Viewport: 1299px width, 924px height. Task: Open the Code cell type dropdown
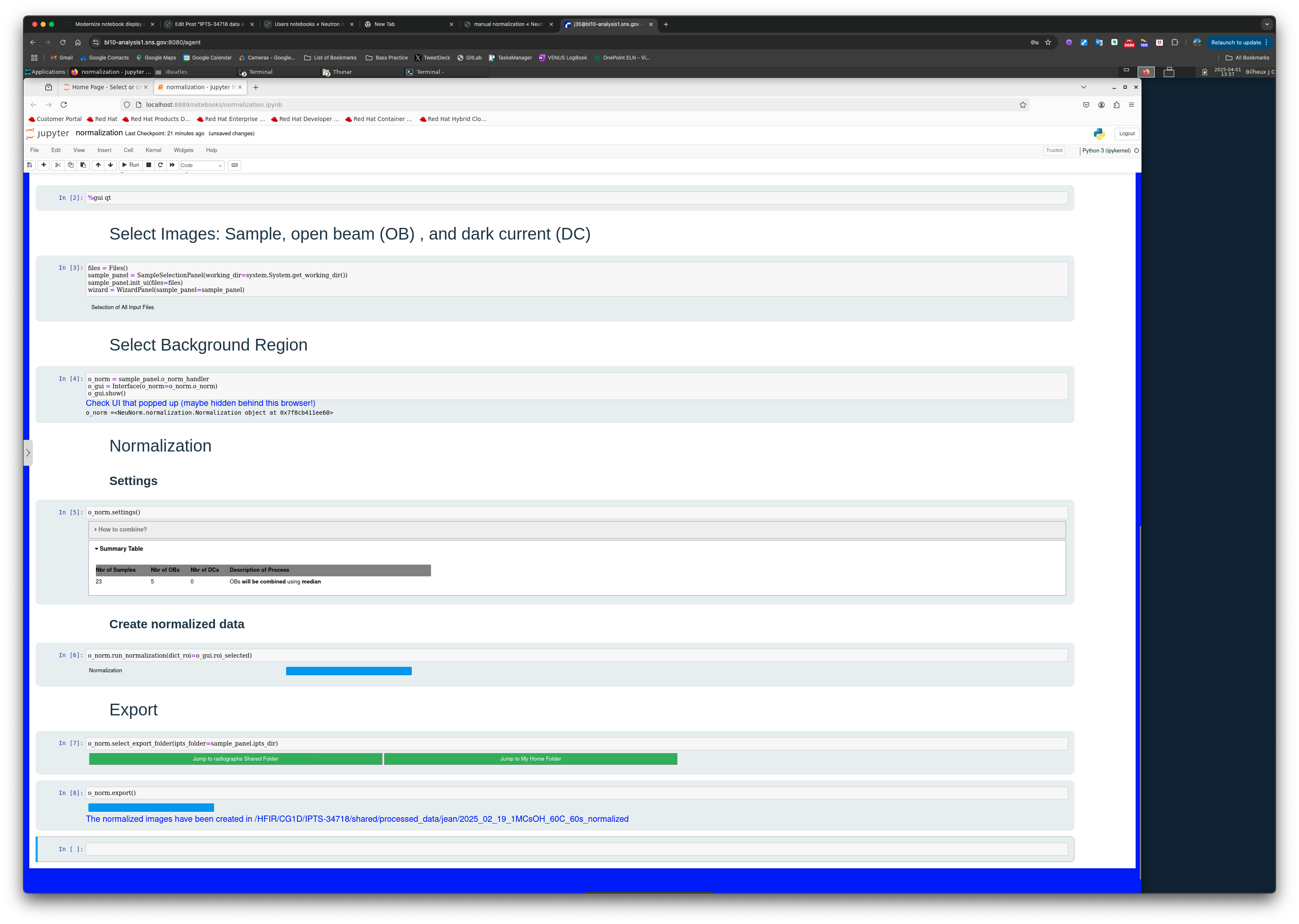click(201, 165)
